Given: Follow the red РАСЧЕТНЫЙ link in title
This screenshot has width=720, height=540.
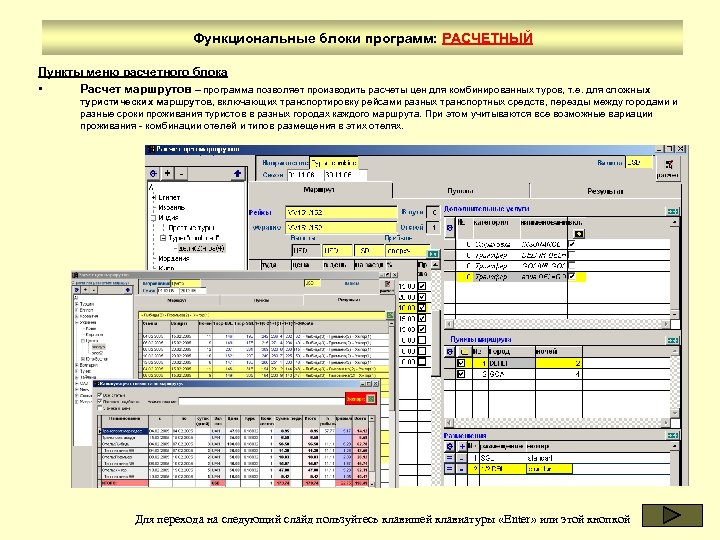Looking at the screenshot, I should (x=487, y=38).
